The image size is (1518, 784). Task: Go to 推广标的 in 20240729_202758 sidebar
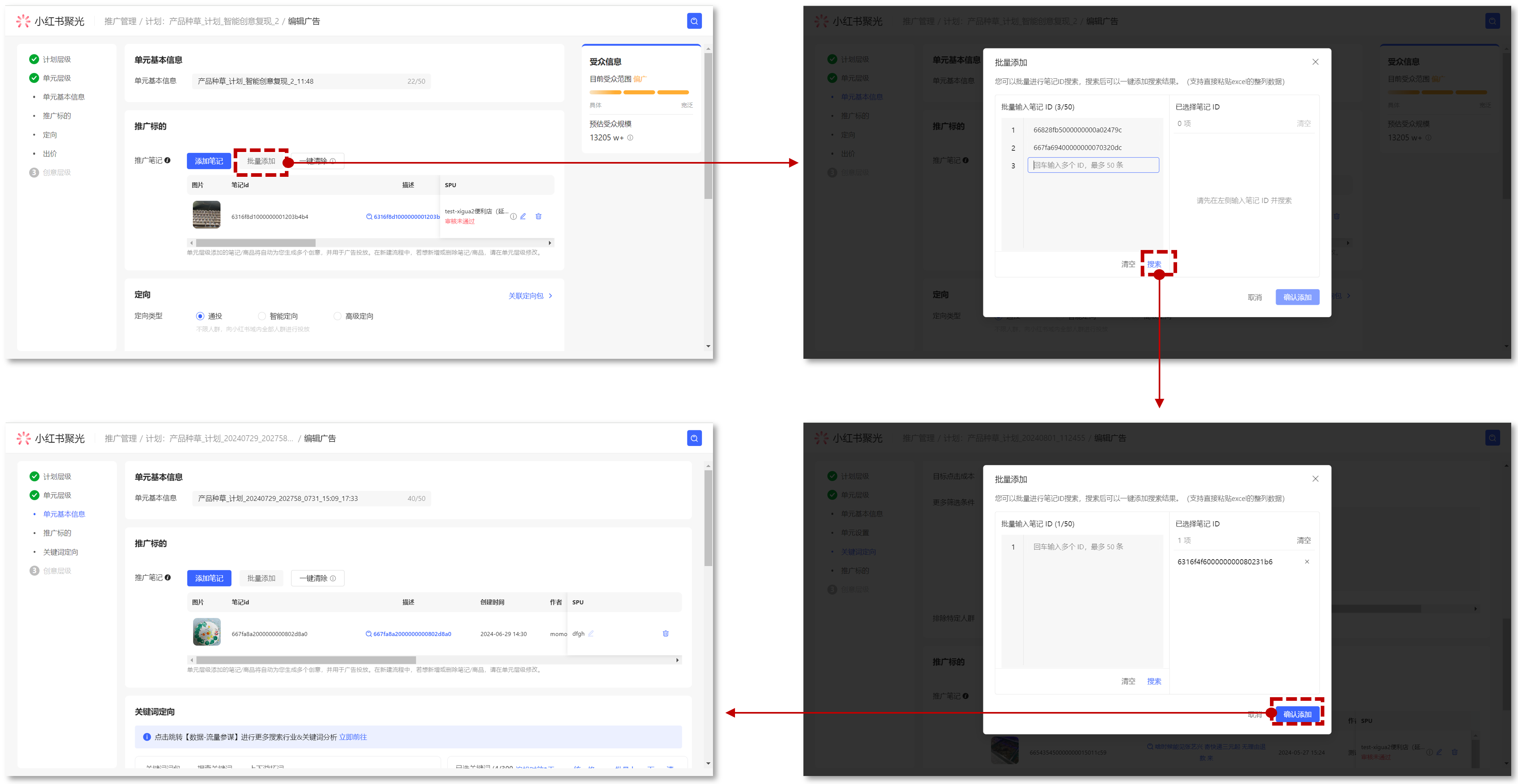point(56,533)
